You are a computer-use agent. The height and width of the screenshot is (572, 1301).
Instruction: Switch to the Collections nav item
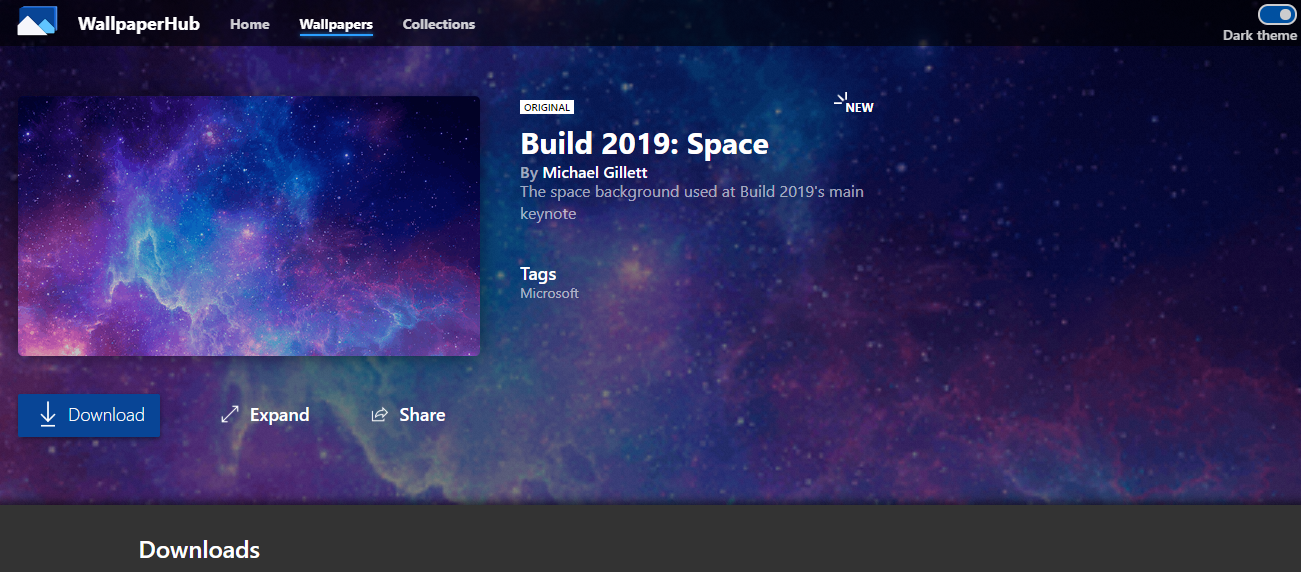tap(439, 24)
